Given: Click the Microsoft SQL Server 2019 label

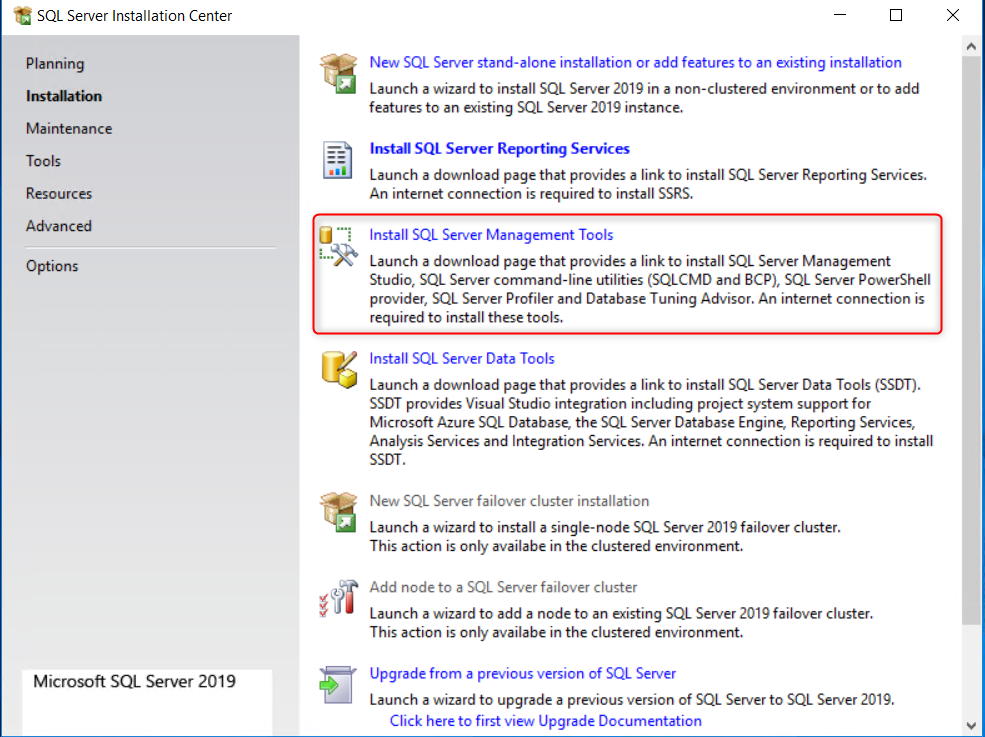Looking at the screenshot, I should click(x=134, y=681).
